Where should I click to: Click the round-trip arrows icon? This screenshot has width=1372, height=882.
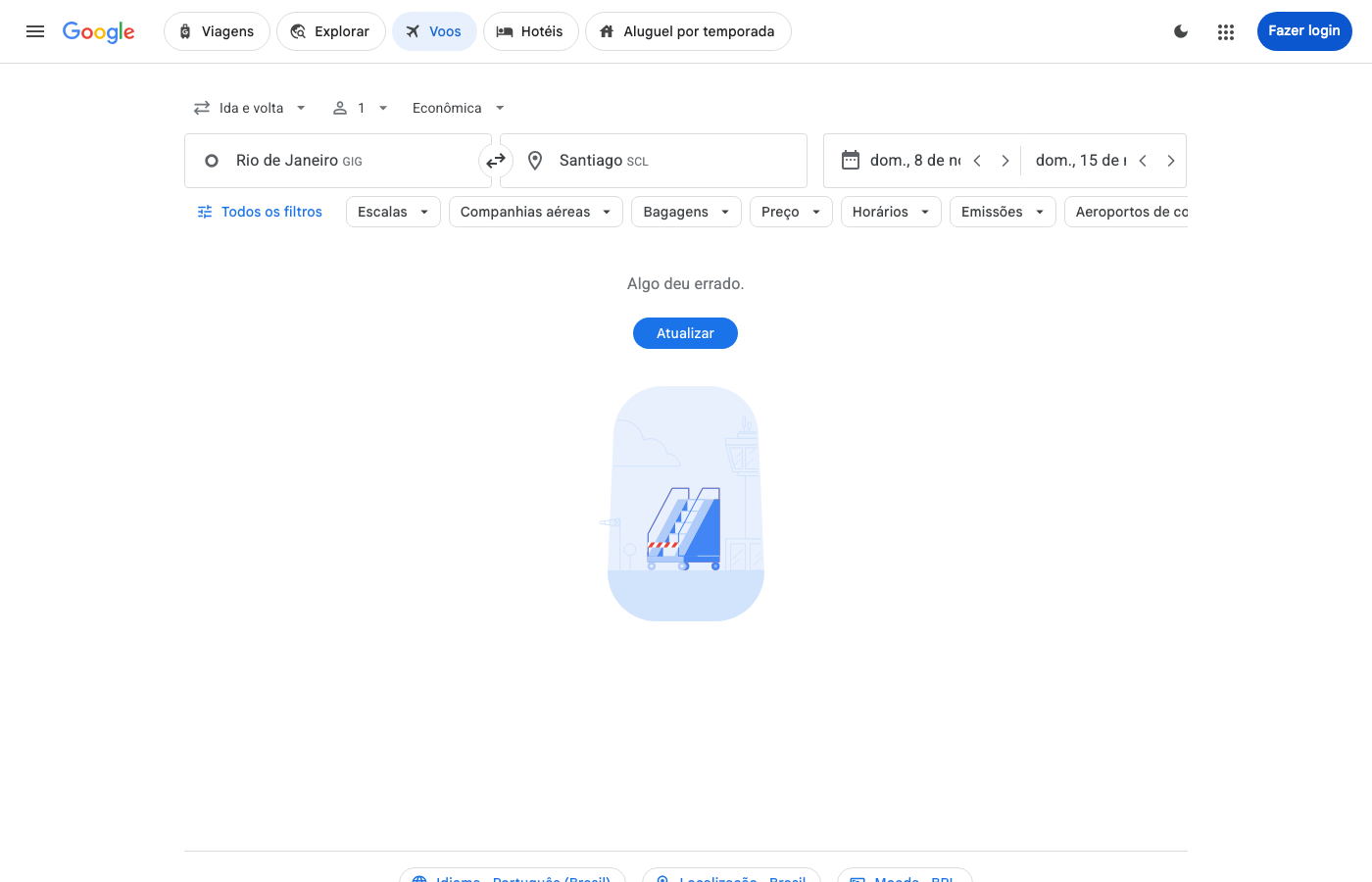pos(202,108)
